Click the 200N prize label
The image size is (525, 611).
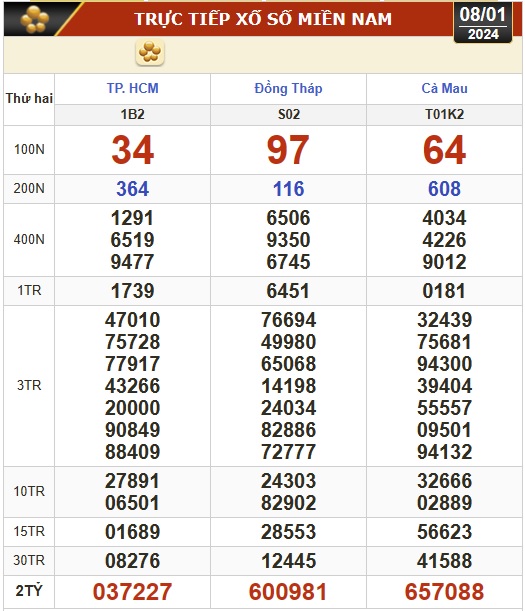pyautogui.click(x=29, y=189)
